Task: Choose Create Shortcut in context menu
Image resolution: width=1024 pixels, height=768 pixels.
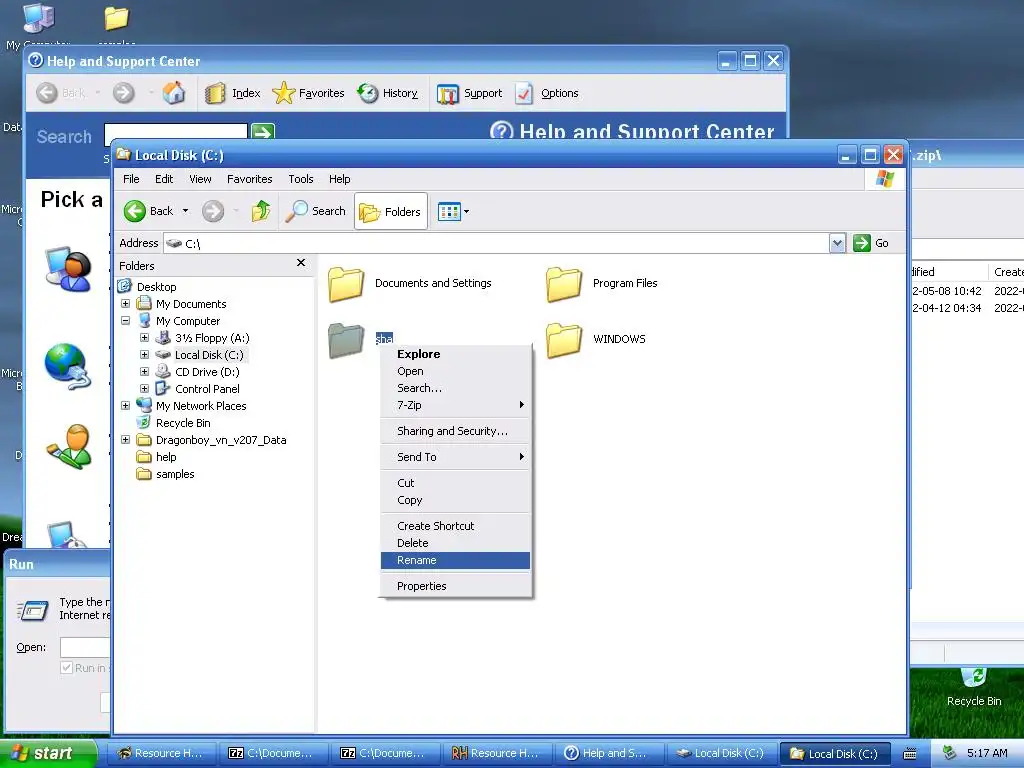Action: point(455,526)
